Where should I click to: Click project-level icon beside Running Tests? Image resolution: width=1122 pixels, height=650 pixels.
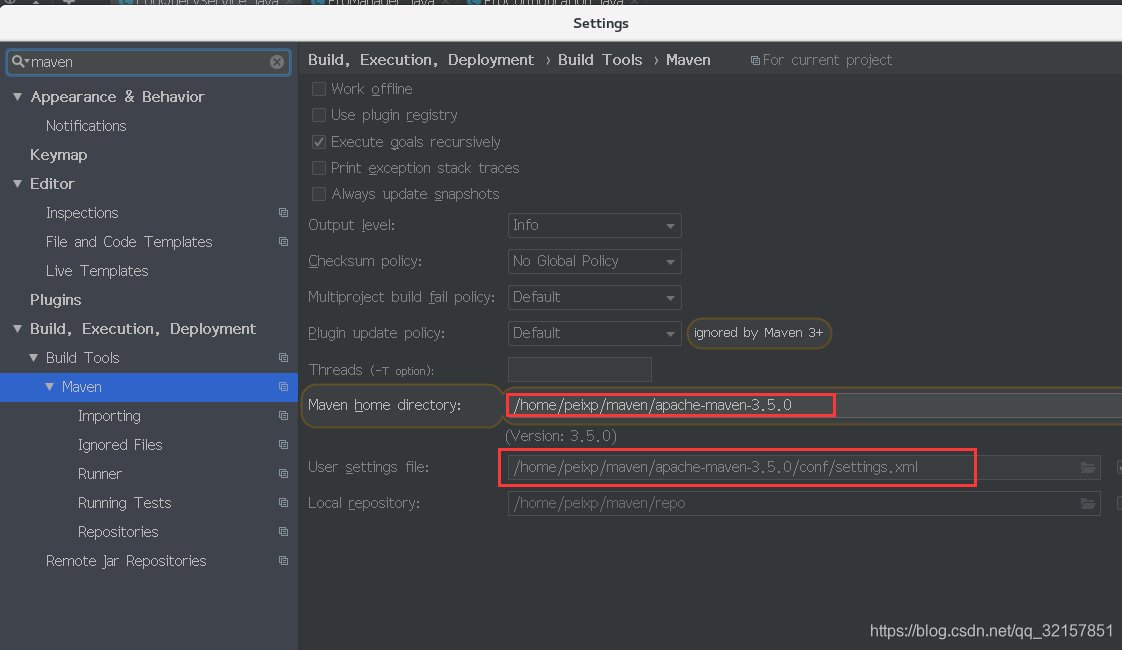[283, 503]
